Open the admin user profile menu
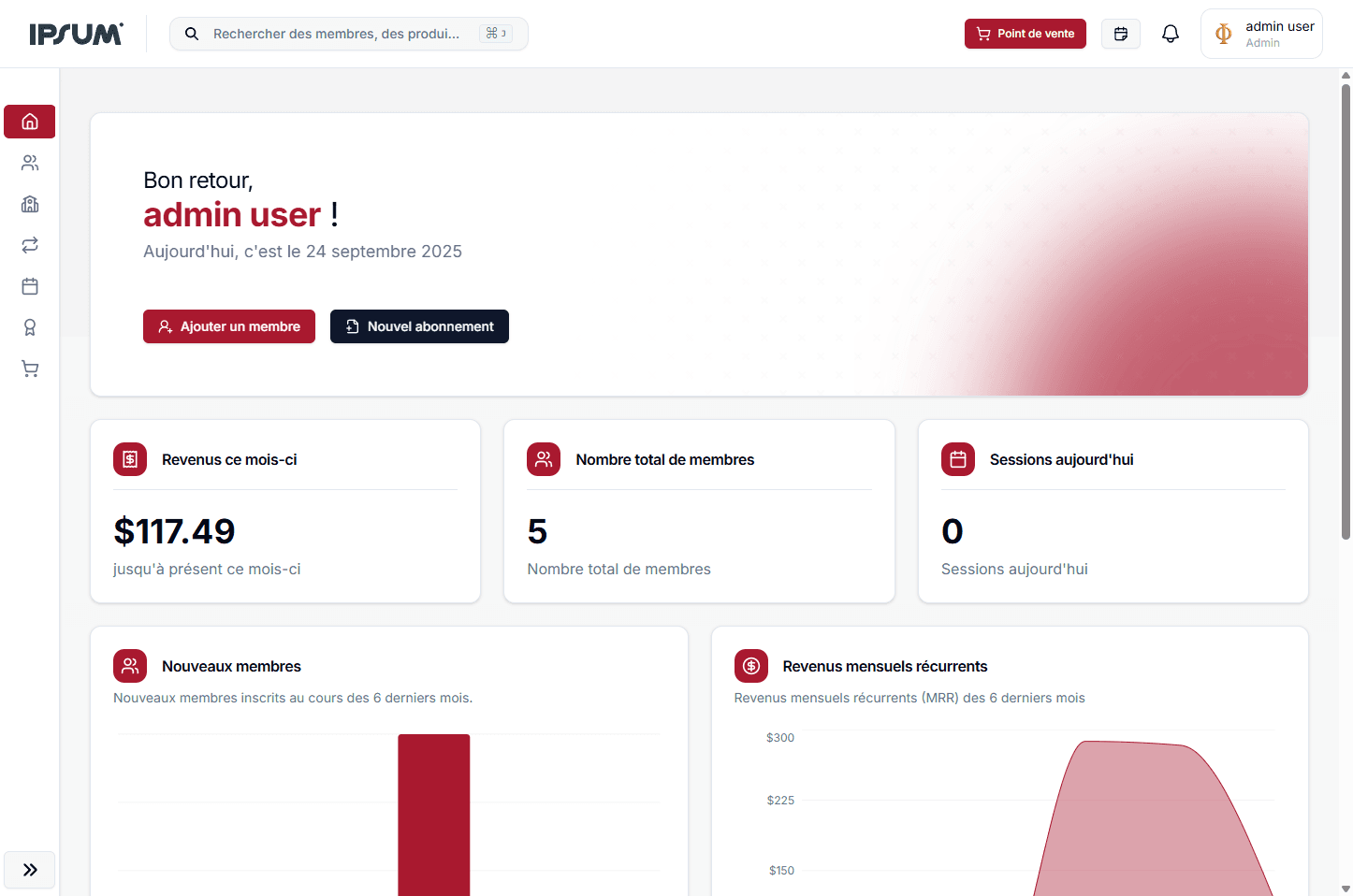 pos(1261,33)
